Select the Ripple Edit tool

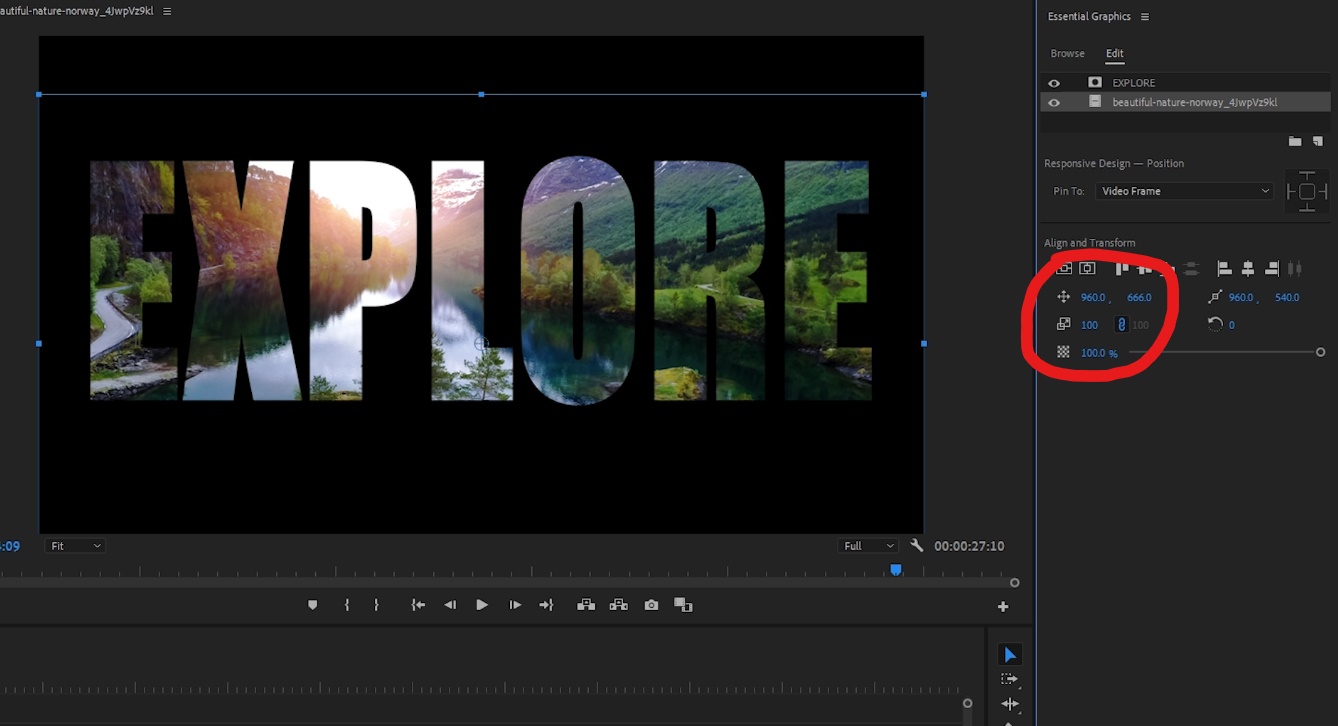1010,703
